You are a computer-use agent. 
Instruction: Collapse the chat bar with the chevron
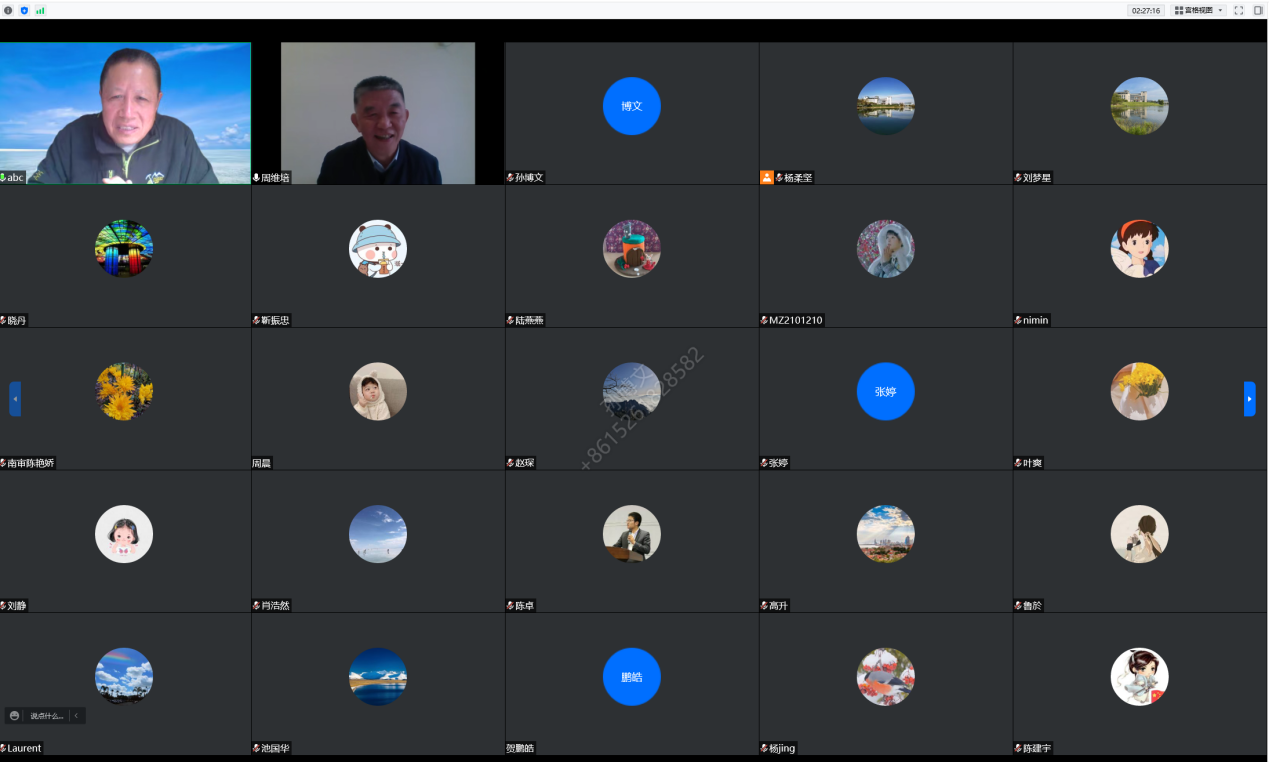pyautogui.click(x=76, y=716)
